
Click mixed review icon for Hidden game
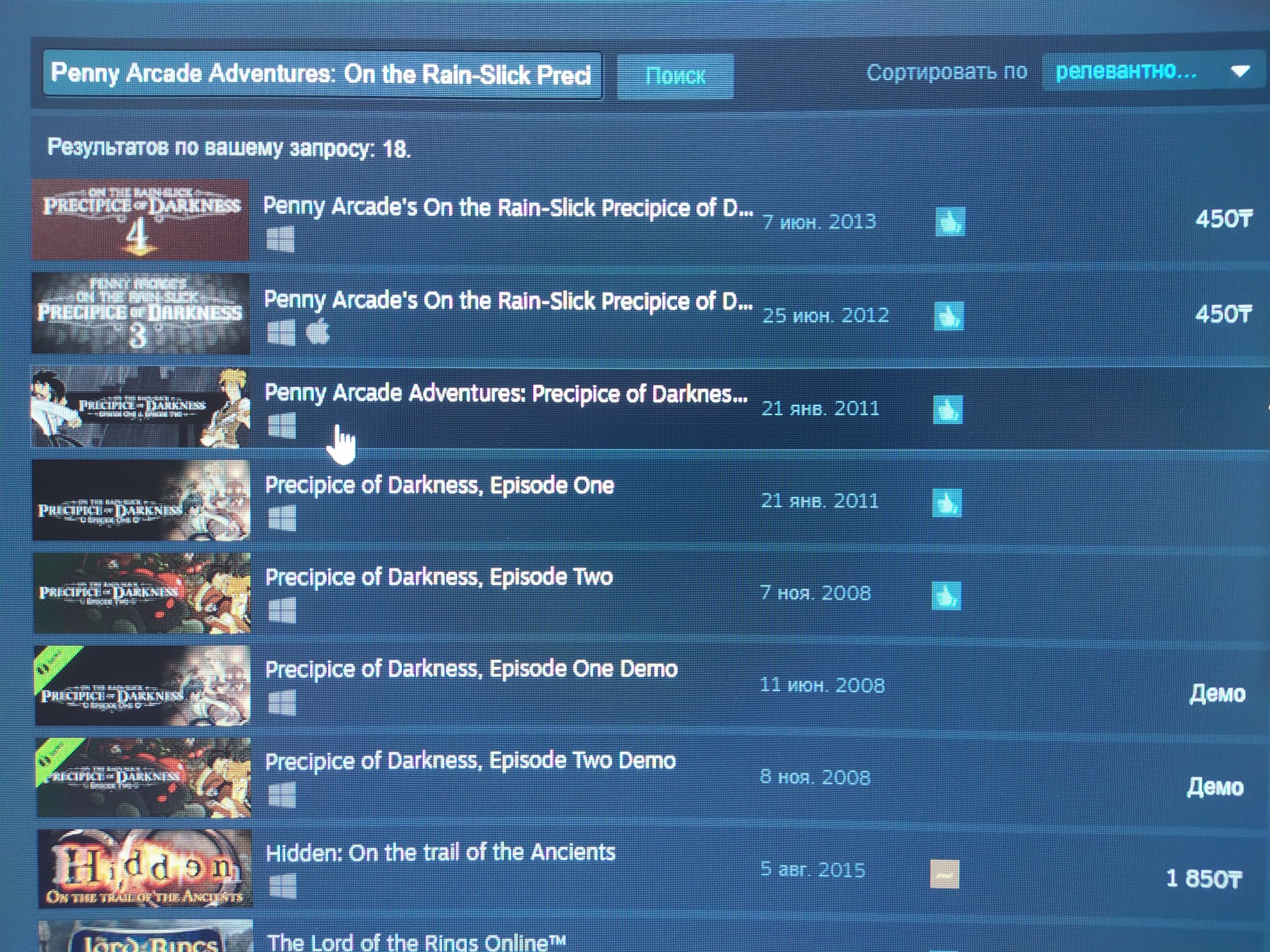pos(944,874)
